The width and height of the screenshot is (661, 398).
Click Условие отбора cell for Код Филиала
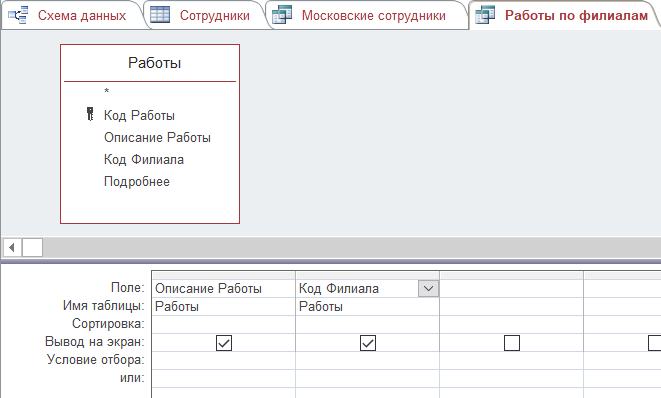(368, 360)
